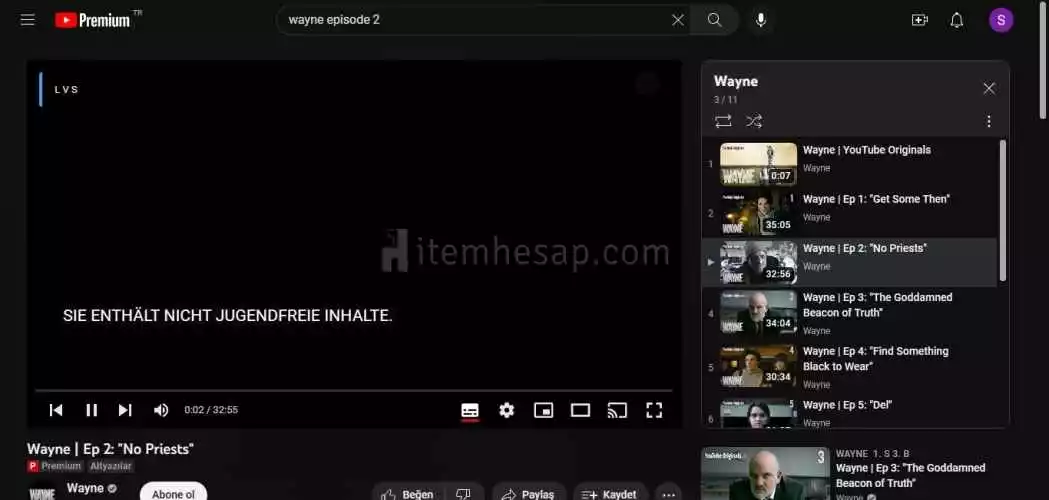Toggle playlist loop mode
Viewport: 1049px width, 500px height.
click(x=723, y=121)
